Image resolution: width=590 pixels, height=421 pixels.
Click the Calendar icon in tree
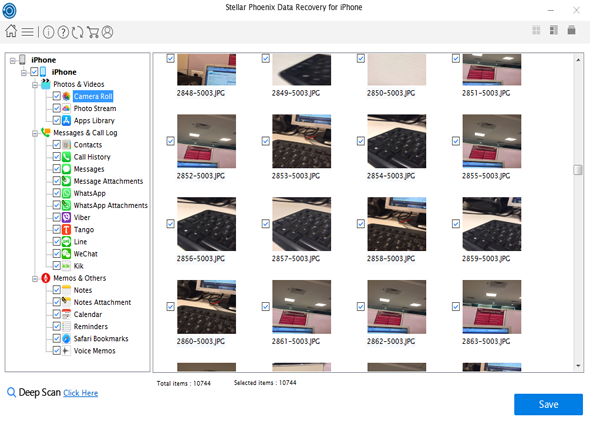(x=66, y=315)
